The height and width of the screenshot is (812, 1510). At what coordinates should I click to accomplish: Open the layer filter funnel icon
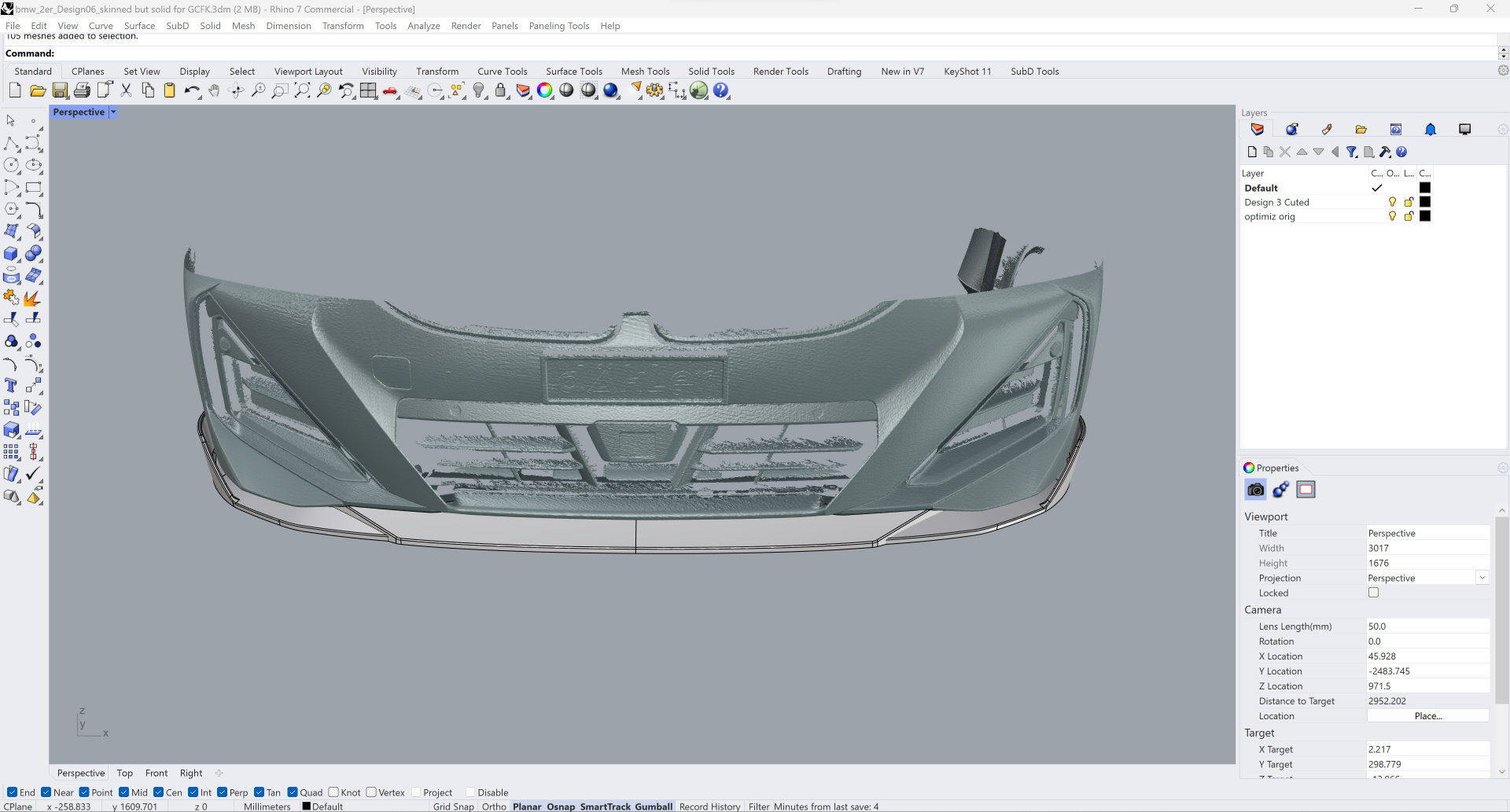click(x=1351, y=152)
